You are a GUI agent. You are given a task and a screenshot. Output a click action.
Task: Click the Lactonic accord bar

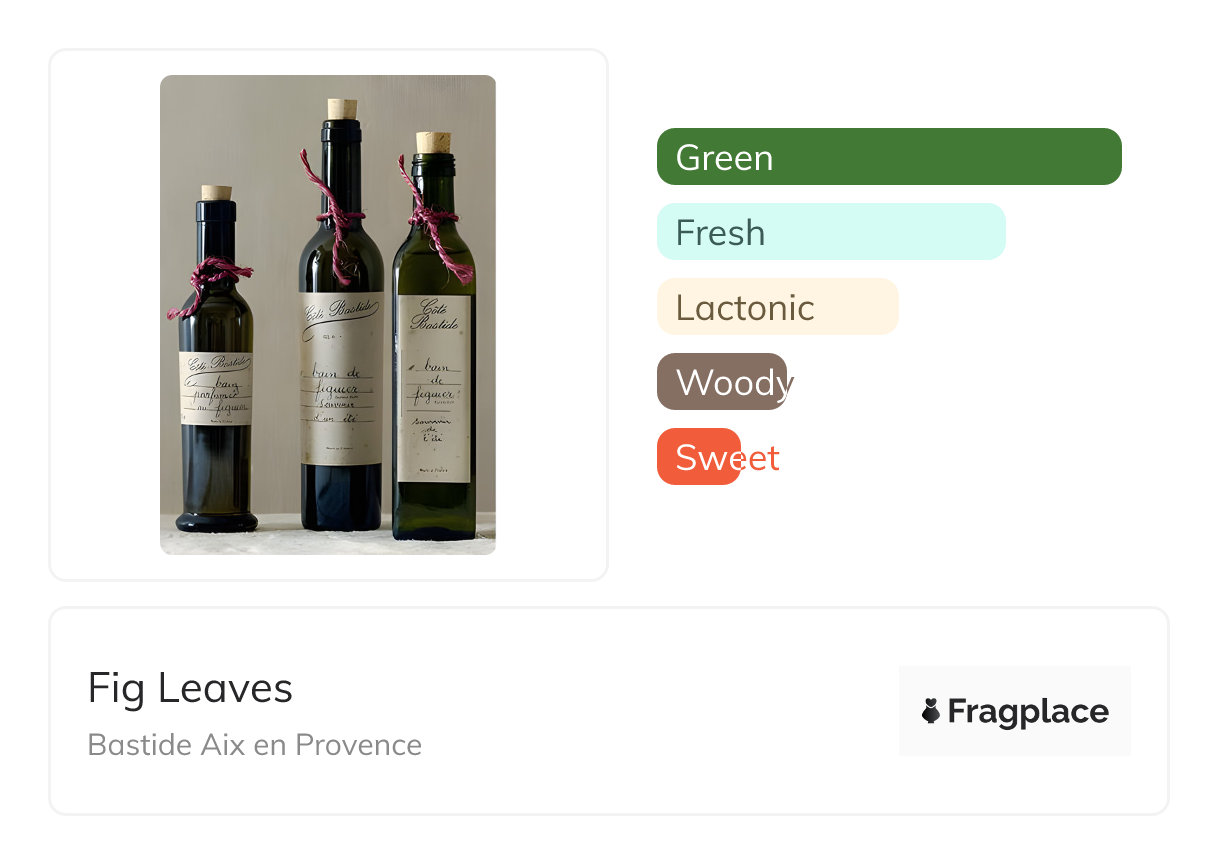click(777, 307)
